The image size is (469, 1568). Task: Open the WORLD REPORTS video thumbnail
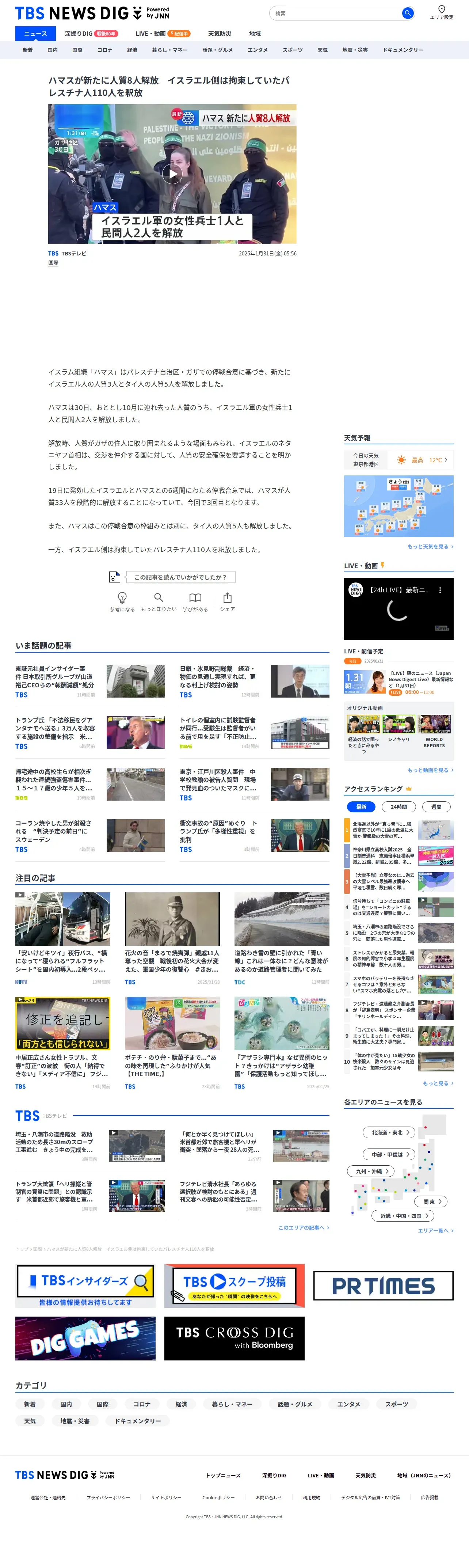pyautogui.click(x=434, y=724)
